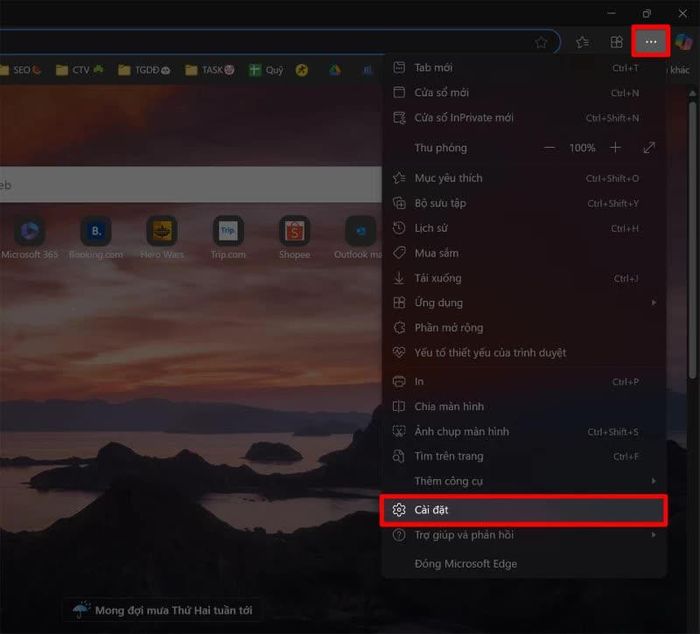Image resolution: width=700 pixels, height=634 pixels.
Task: Click the Google Drive bookmark icon
Action: 334,70
